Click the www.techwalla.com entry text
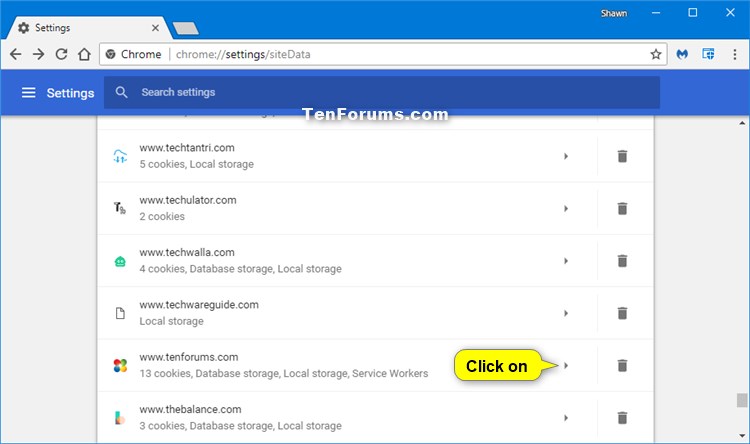 point(187,252)
